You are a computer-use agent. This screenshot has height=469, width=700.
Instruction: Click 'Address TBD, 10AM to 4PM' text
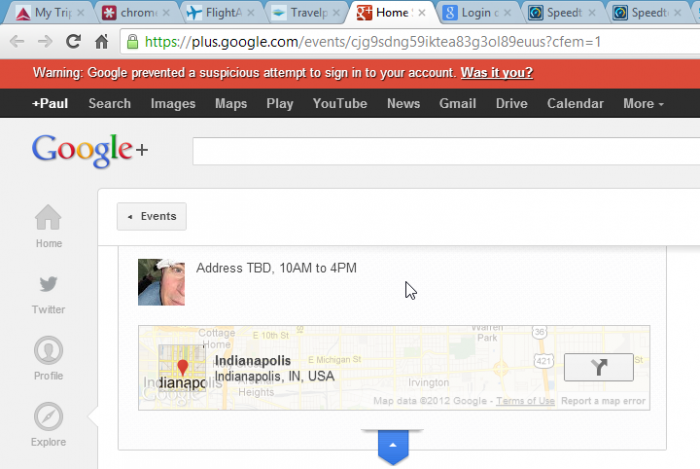[x=276, y=268]
